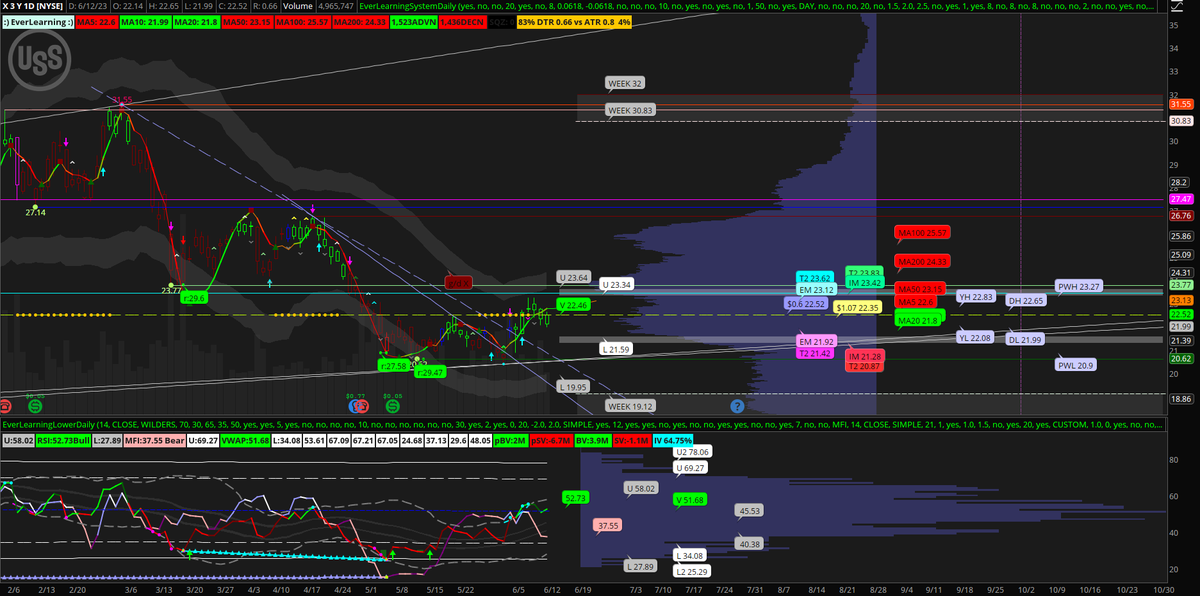
Task: Click the U 23.34 white bubble
Action: coord(618,285)
